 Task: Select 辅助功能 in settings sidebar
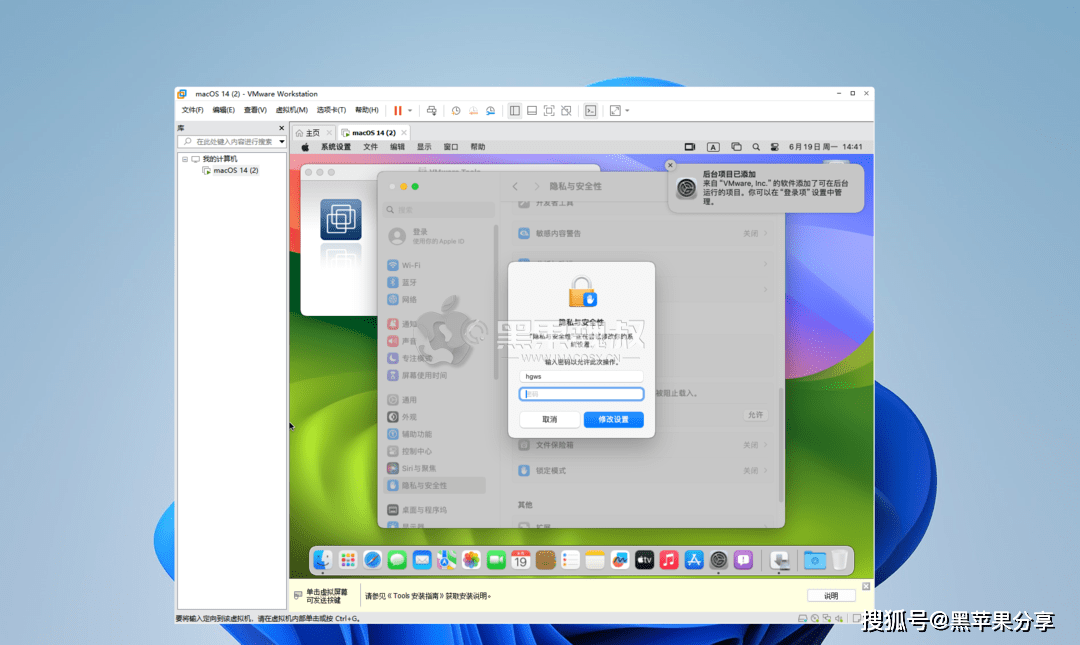pos(434,434)
